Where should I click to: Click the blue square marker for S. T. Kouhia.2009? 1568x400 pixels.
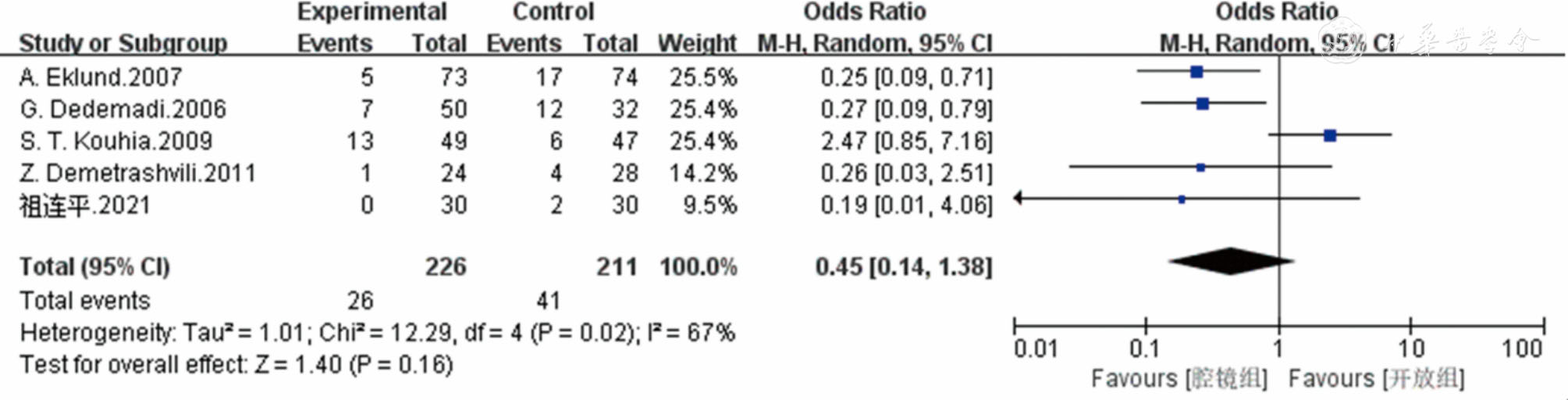pos(1330,136)
